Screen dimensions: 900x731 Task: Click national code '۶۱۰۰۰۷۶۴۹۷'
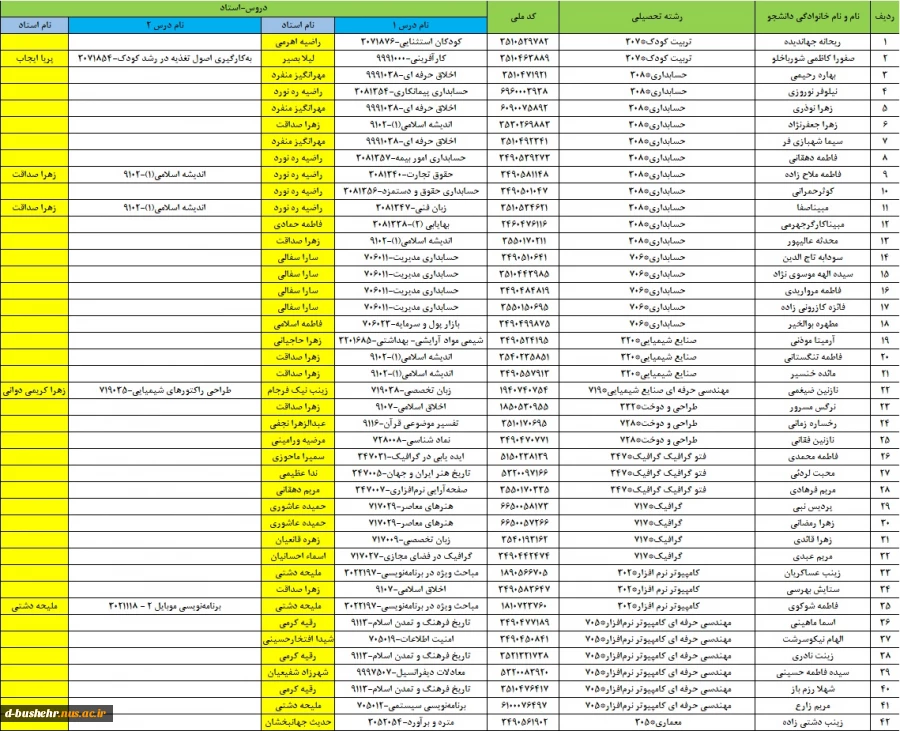click(523, 706)
